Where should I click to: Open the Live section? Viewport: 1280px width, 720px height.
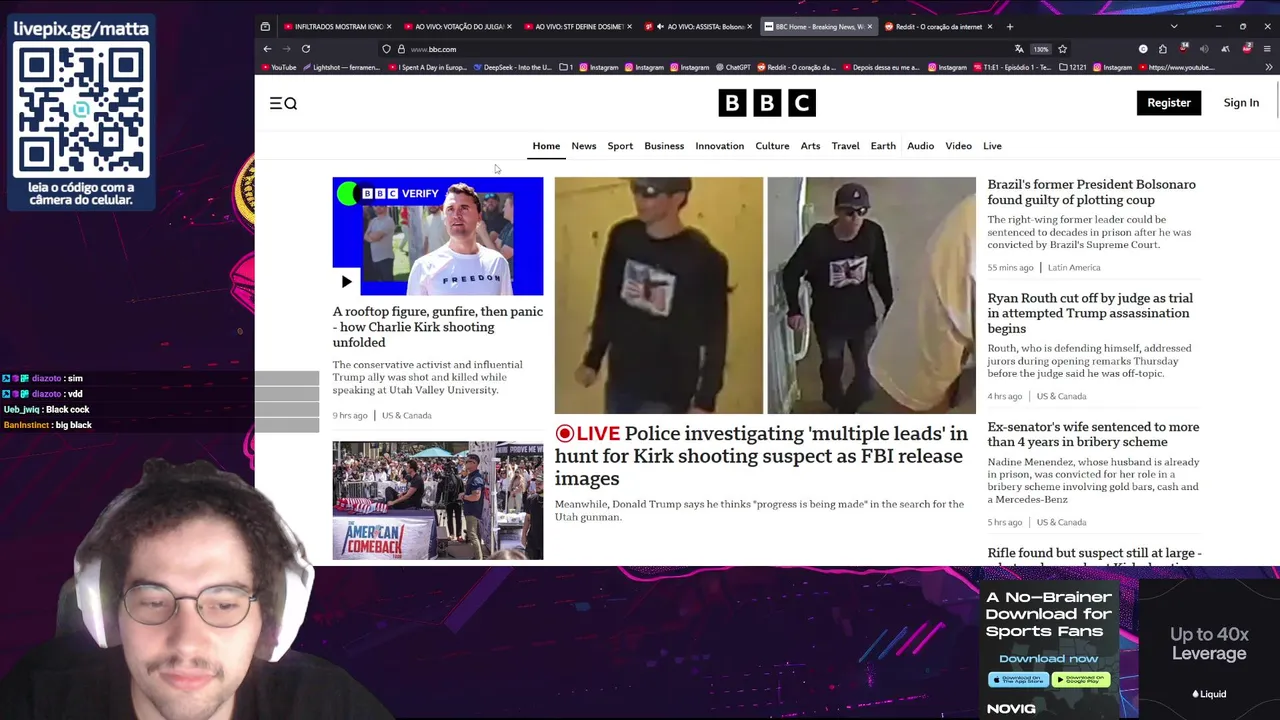click(992, 146)
